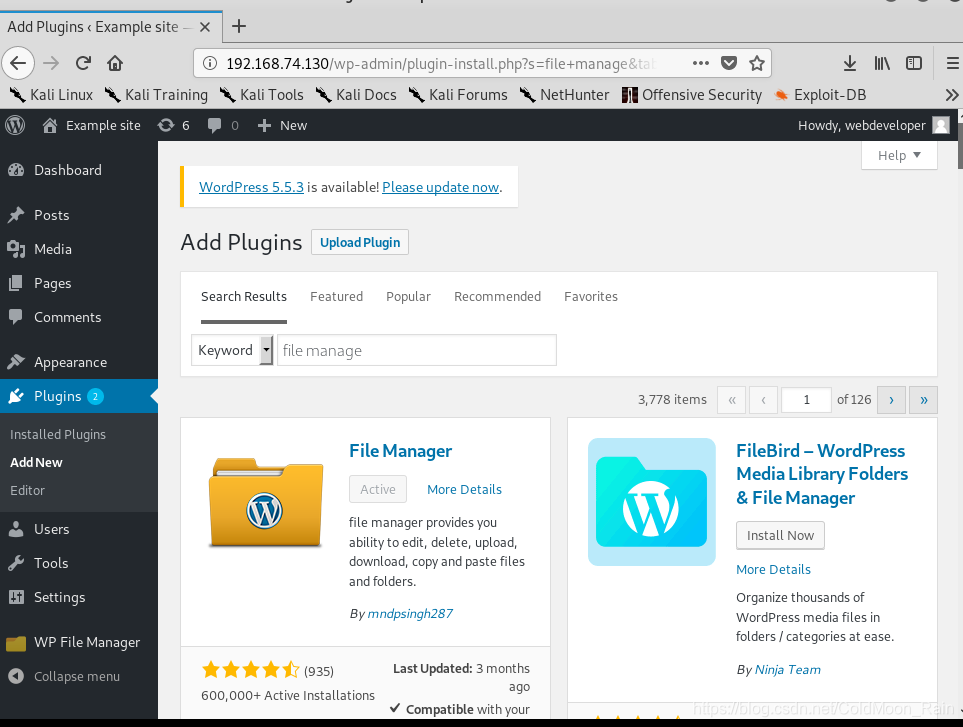
Task: Install FileBird plugin with Install Now
Action: [780, 535]
